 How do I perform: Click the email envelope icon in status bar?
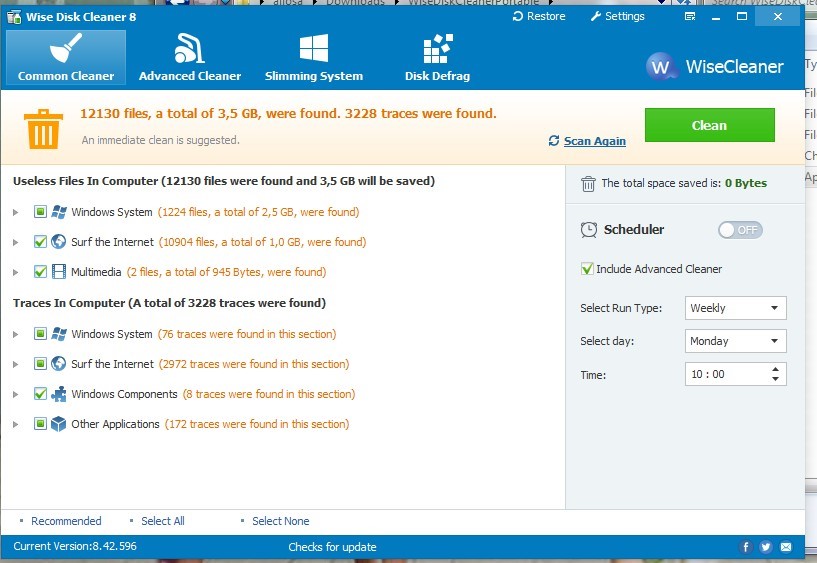pyautogui.click(x=787, y=547)
